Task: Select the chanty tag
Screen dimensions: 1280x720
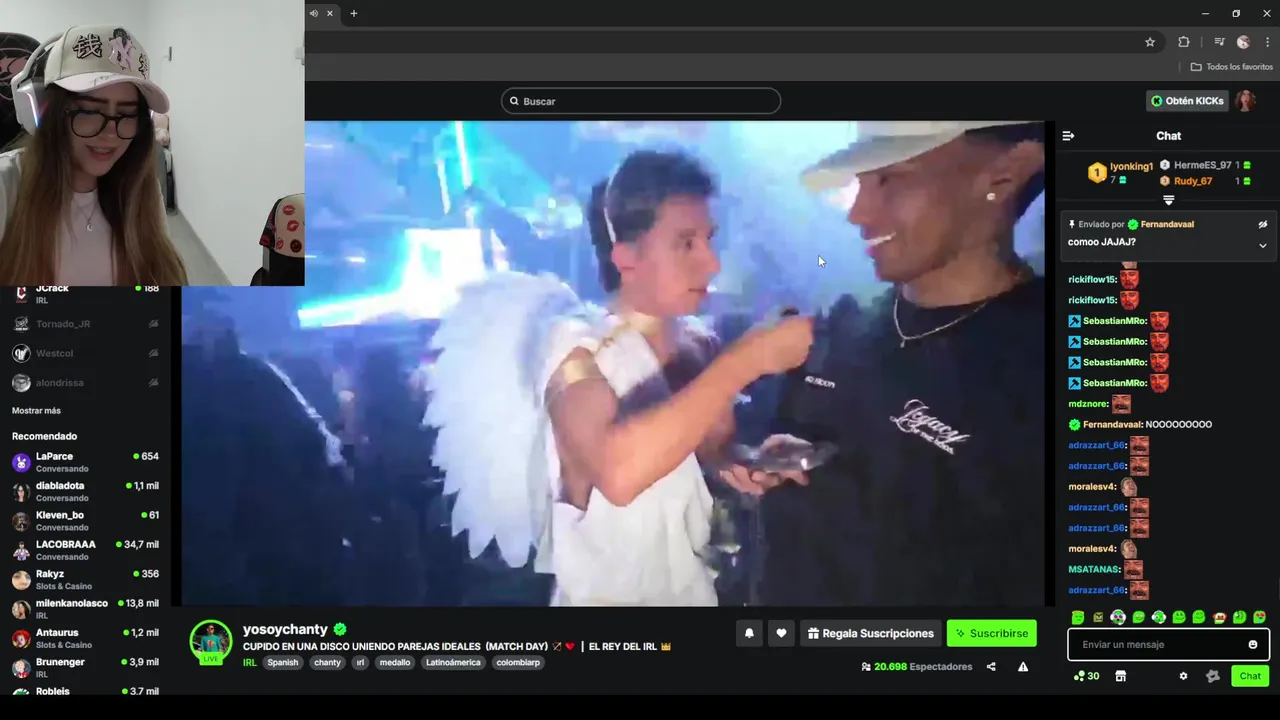Action: [x=327, y=662]
